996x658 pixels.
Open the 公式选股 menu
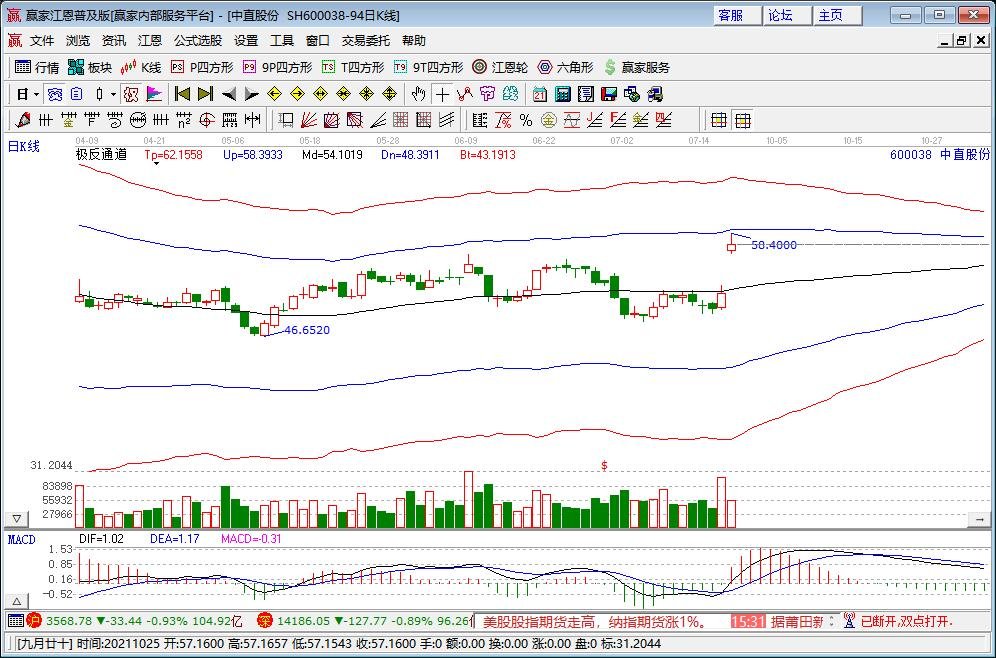click(x=198, y=41)
